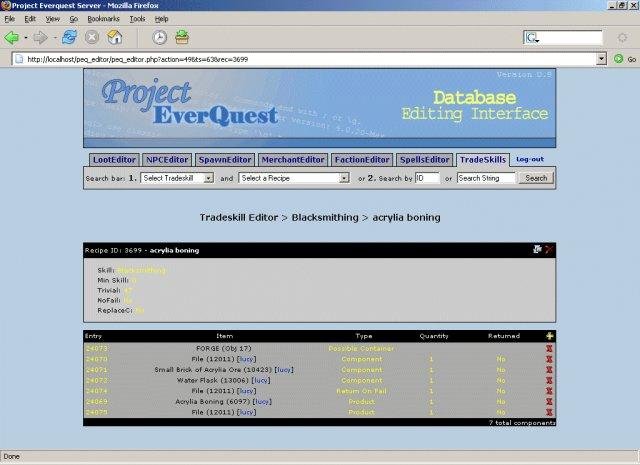The height and width of the screenshot is (465, 640).
Task: Click the browser search box field
Action: click(x=562, y=38)
